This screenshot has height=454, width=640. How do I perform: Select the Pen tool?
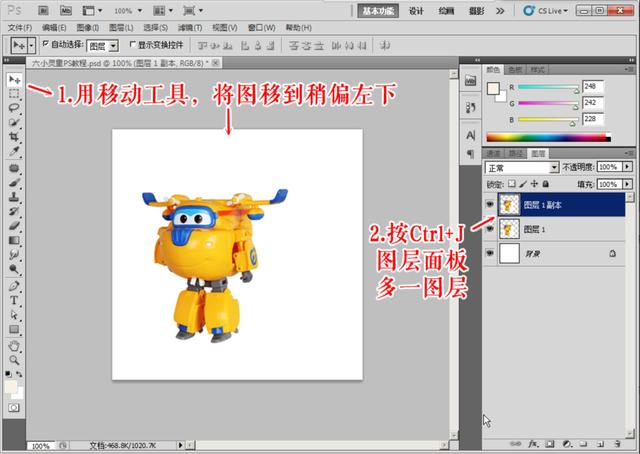pyautogui.click(x=14, y=286)
